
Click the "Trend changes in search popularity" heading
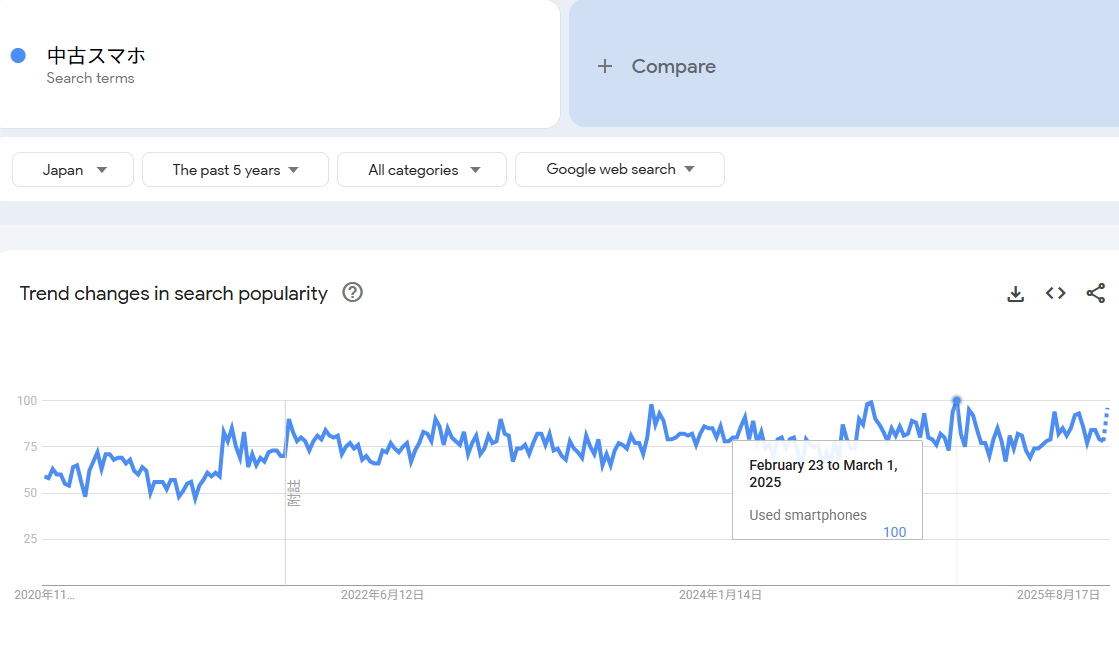pyautogui.click(x=174, y=293)
